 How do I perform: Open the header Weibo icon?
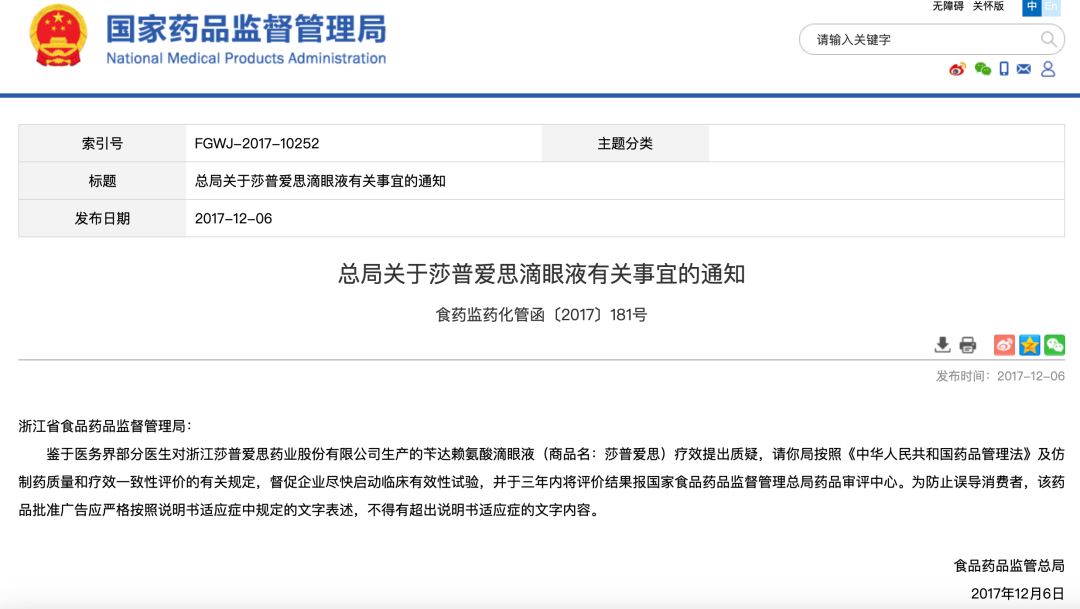957,69
